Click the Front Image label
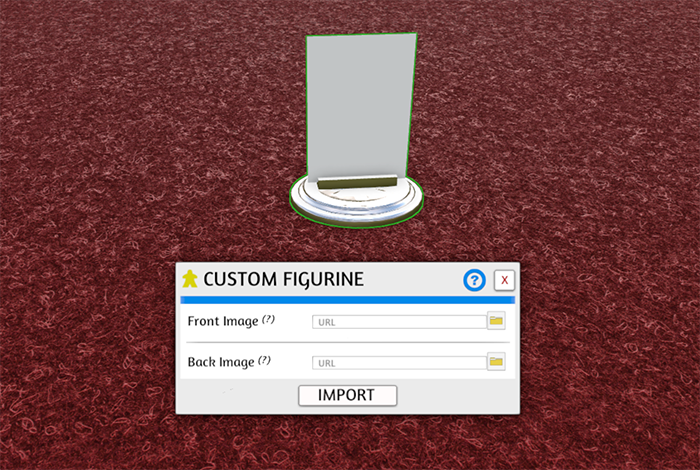The height and width of the screenshot is (470, 700). [223, 321]
